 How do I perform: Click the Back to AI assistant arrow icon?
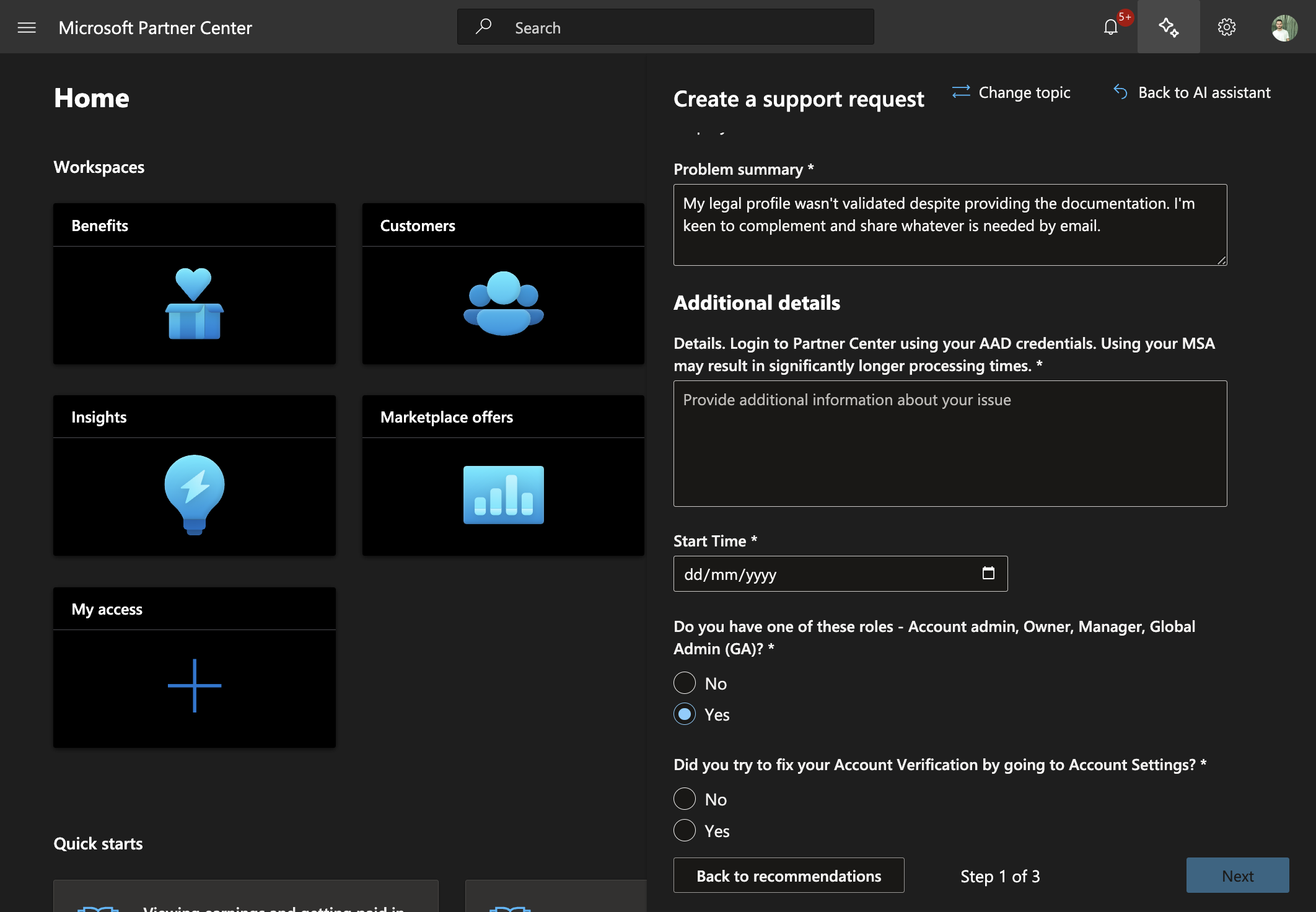click(1120, 92)
